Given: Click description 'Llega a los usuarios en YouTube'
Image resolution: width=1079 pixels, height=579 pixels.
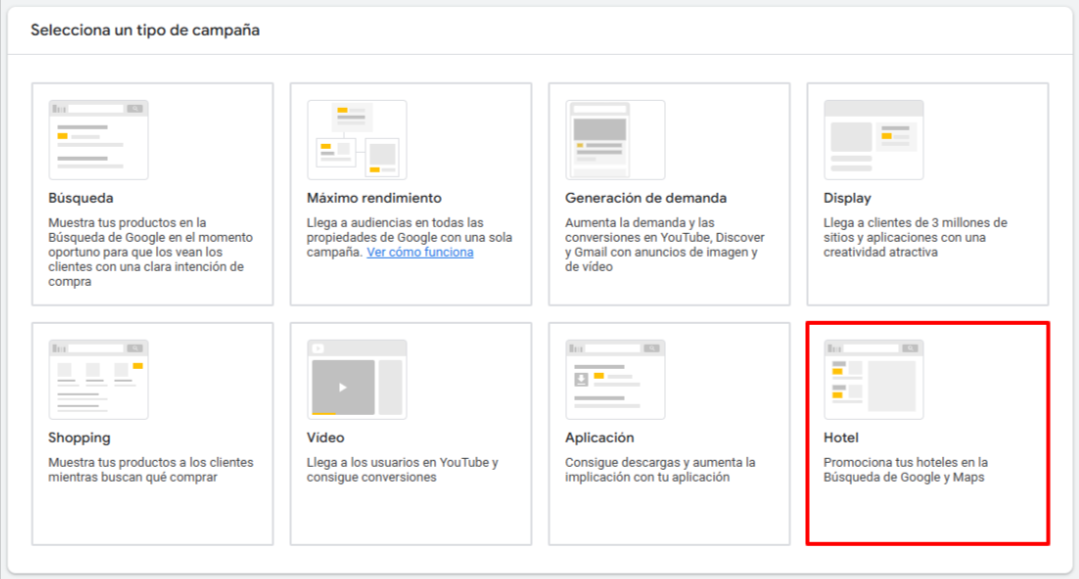Looking at the screenshot, I should coord(403,470).
